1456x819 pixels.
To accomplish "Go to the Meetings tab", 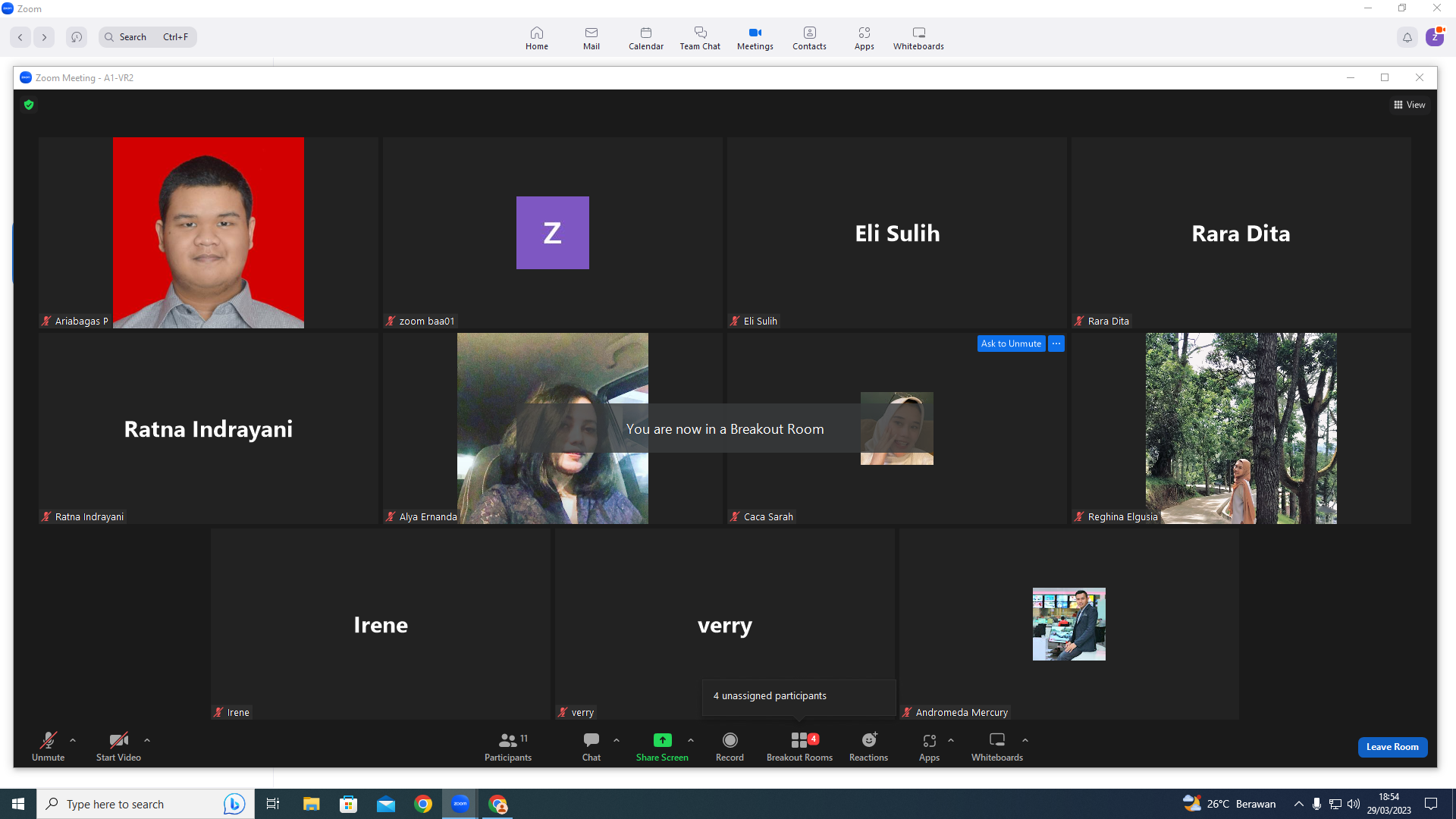I will coord(755,38).
